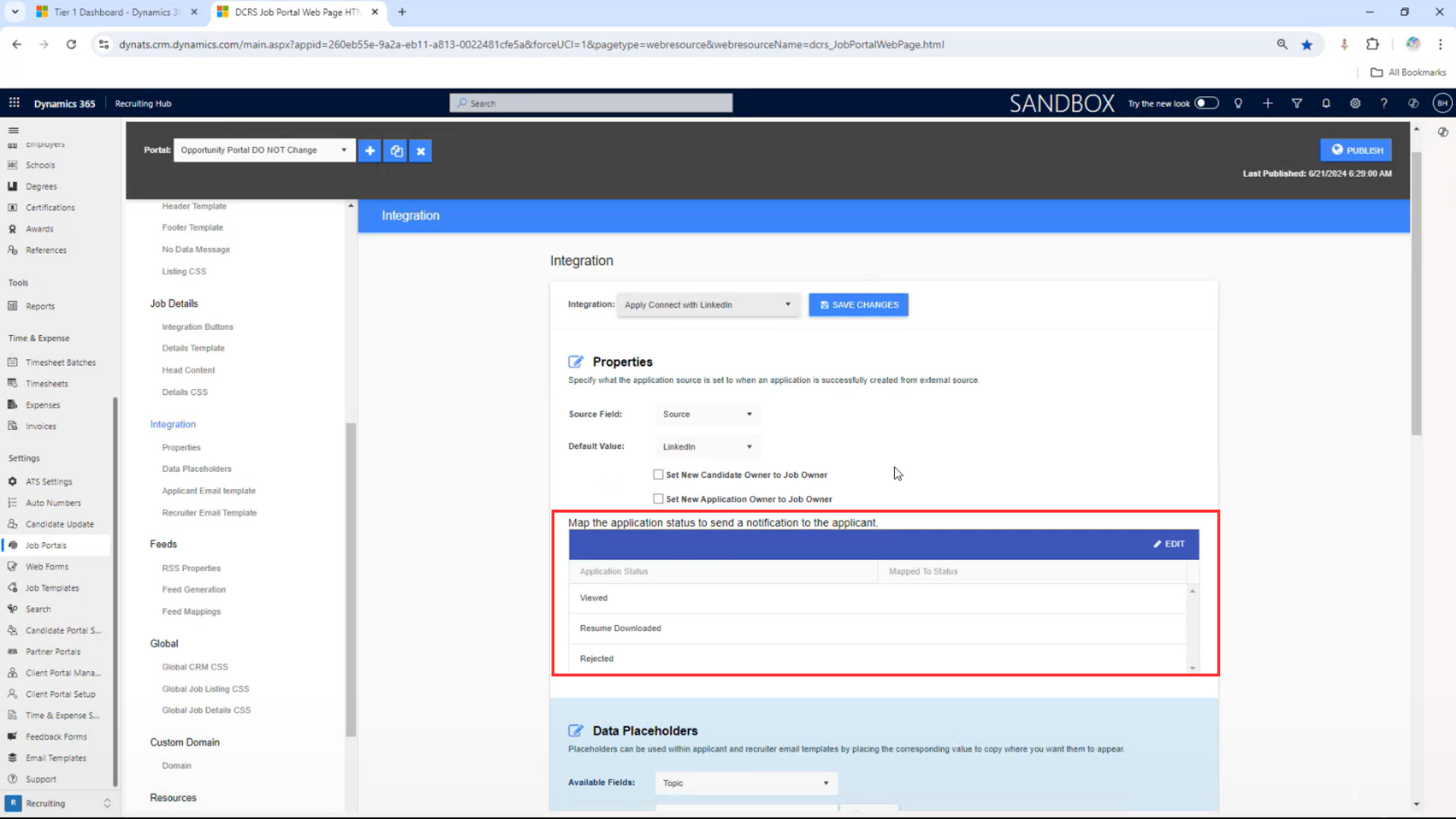The height and width of the screenshot is (819, 1456).
Task: Toggle Try the new look switch
Action: point(1207,103)
